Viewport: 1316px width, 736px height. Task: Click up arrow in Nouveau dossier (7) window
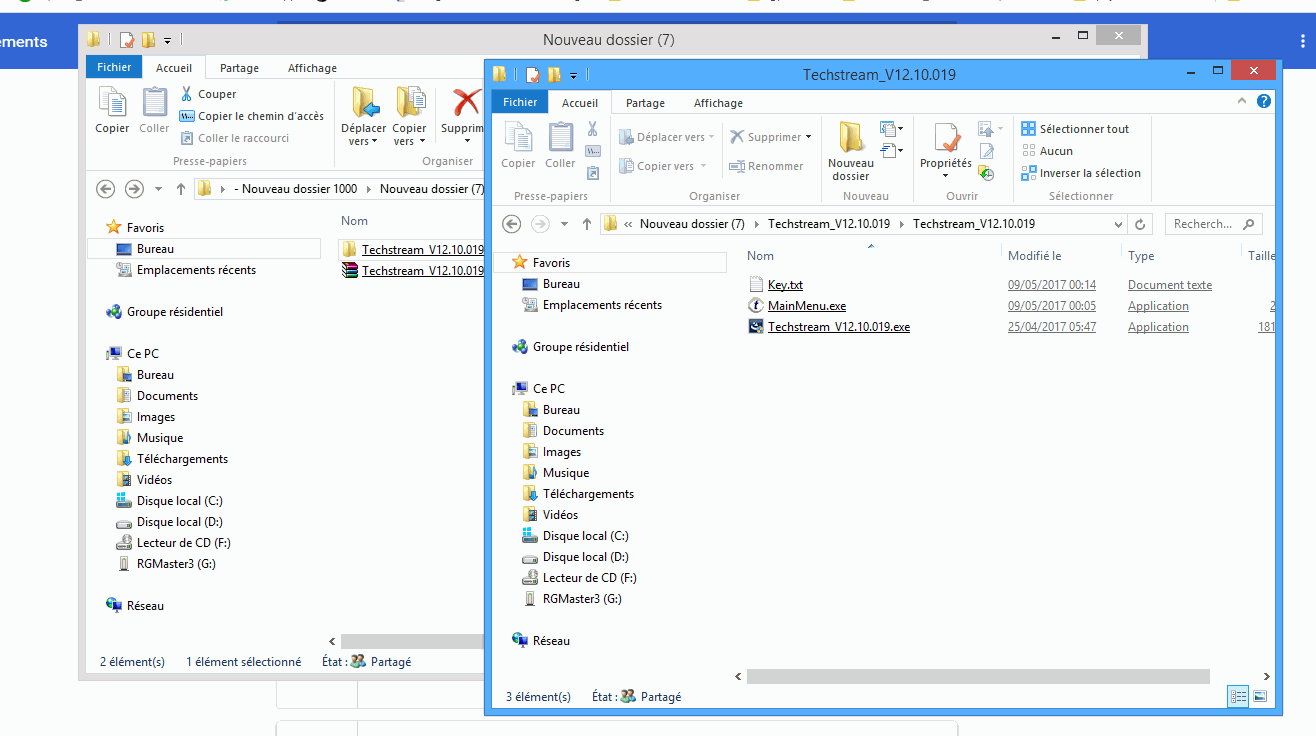click(180, 189)
